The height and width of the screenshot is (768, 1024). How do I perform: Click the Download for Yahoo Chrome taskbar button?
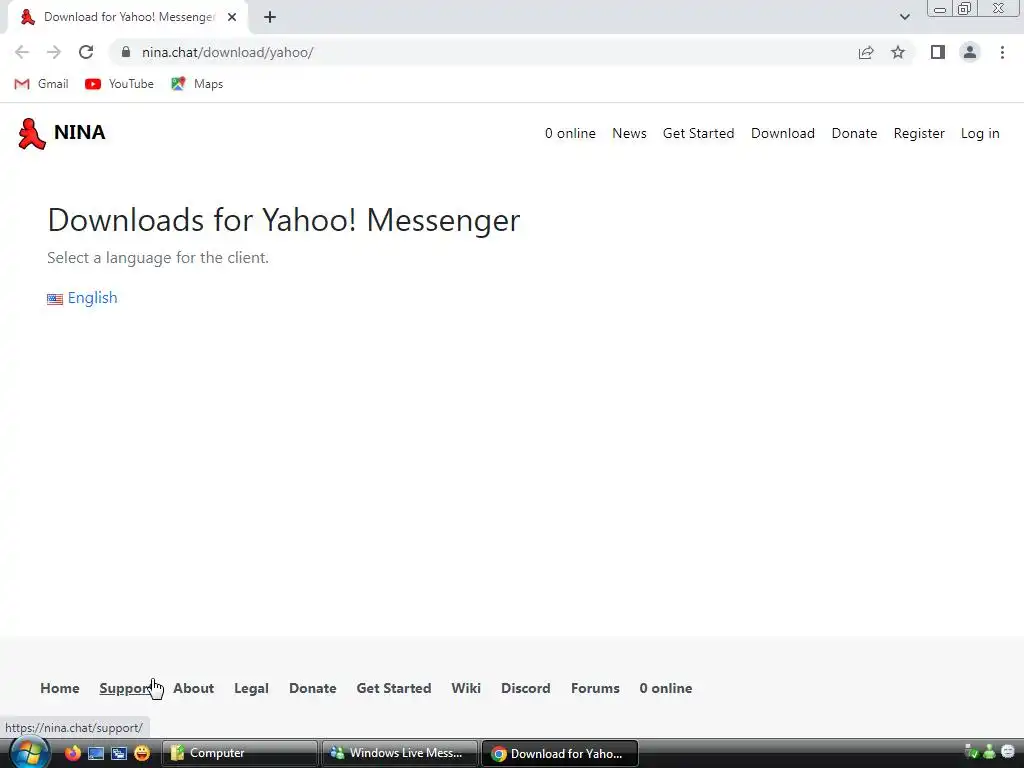tap(560, 753)
